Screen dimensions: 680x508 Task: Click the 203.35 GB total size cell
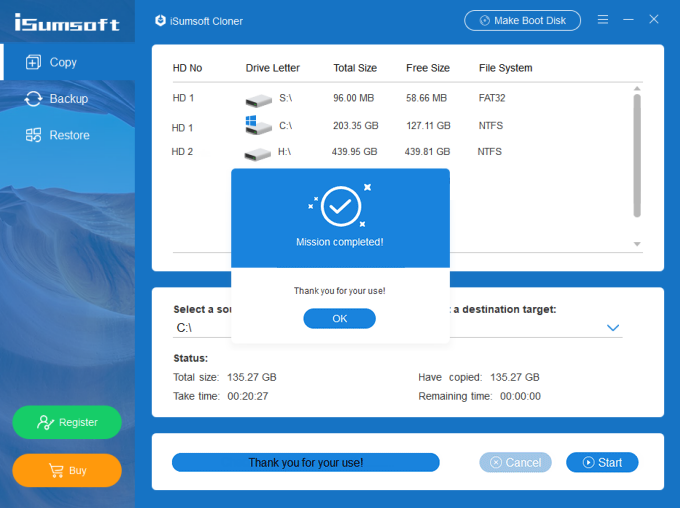pyautogui.click(x=356, y=126)
